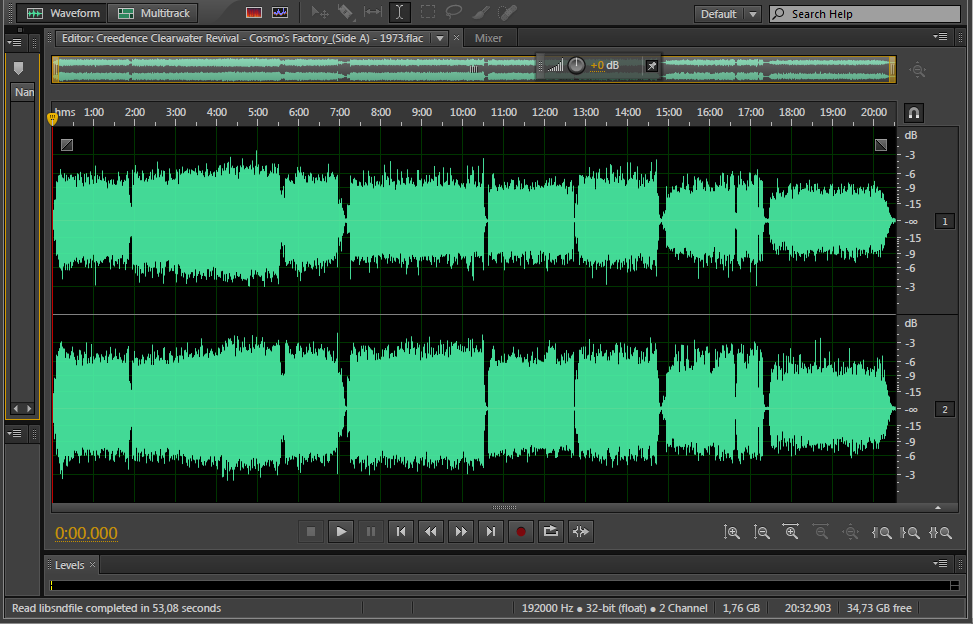Zoom to selection
The width and height of the screenshot is (973, 624).
(940, 532)
